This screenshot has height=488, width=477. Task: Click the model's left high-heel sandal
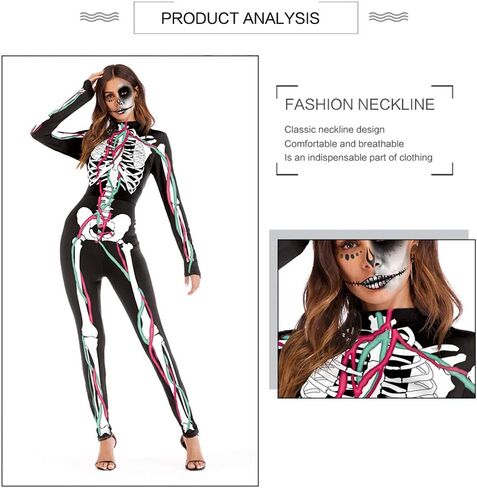point(193,454)
